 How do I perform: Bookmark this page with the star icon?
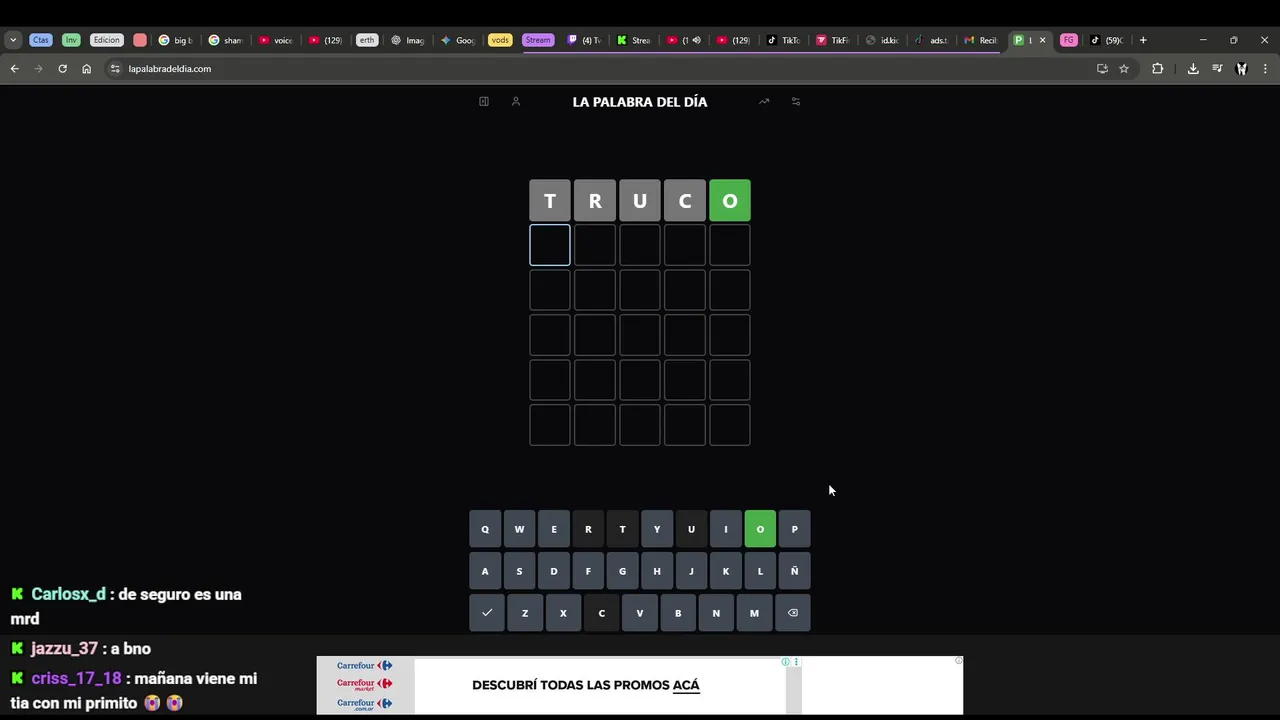1124,69
